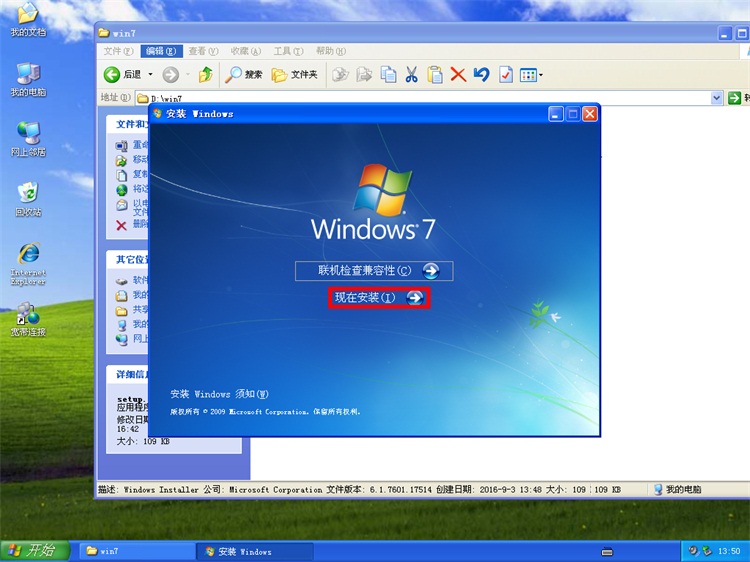Click the Move To toolbar icon
Viewport: 750px width, 562px height.
[x=341, y=75]
